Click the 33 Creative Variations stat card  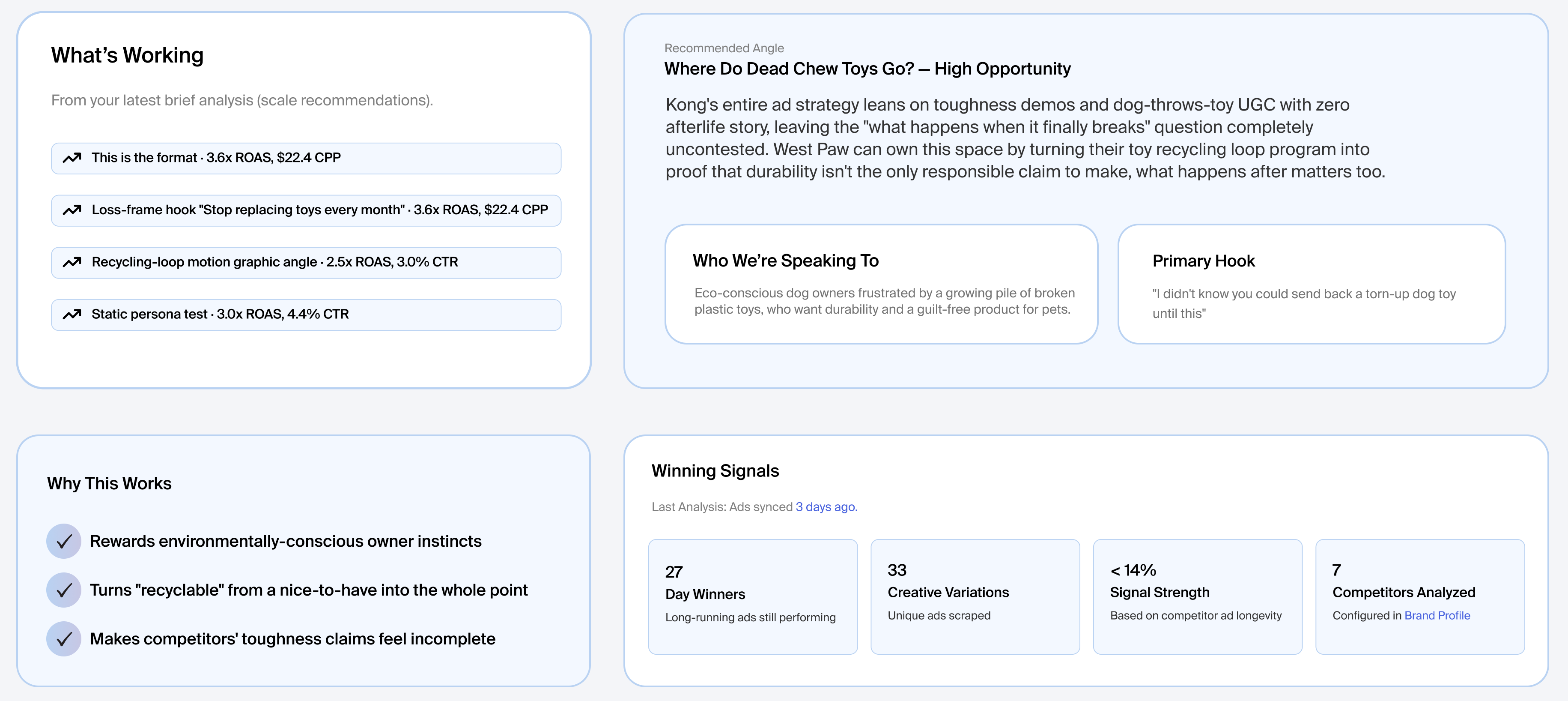pos(975,597)
